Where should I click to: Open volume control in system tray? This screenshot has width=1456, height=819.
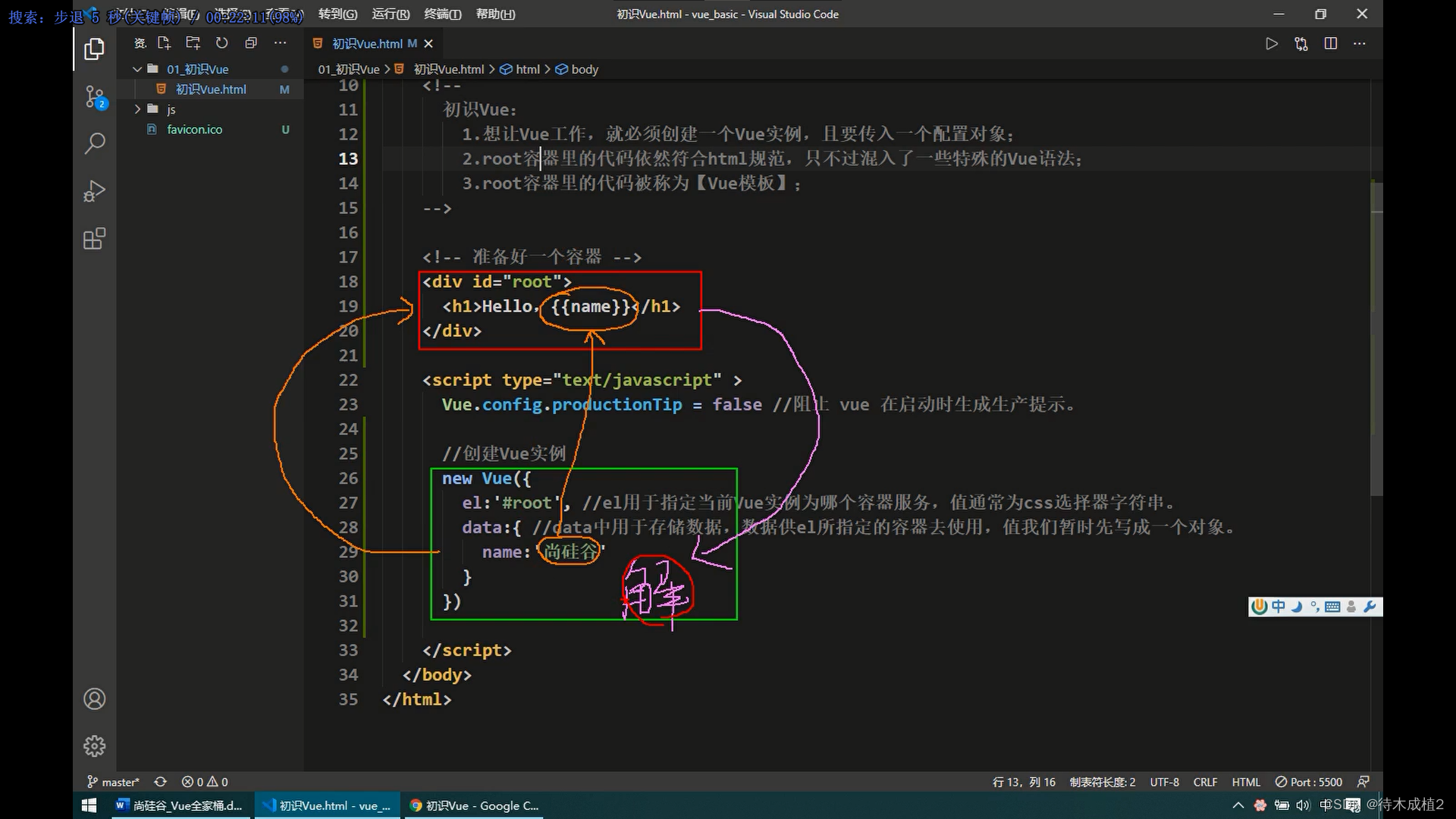(x=1304, y=805)
